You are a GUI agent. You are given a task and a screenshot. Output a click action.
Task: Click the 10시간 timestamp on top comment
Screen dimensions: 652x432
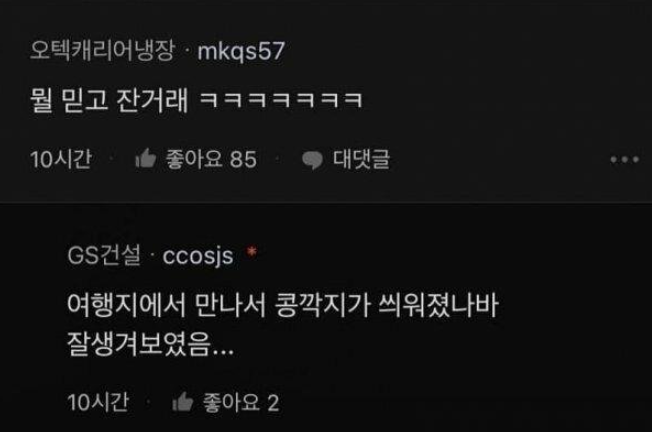(61, 159)
